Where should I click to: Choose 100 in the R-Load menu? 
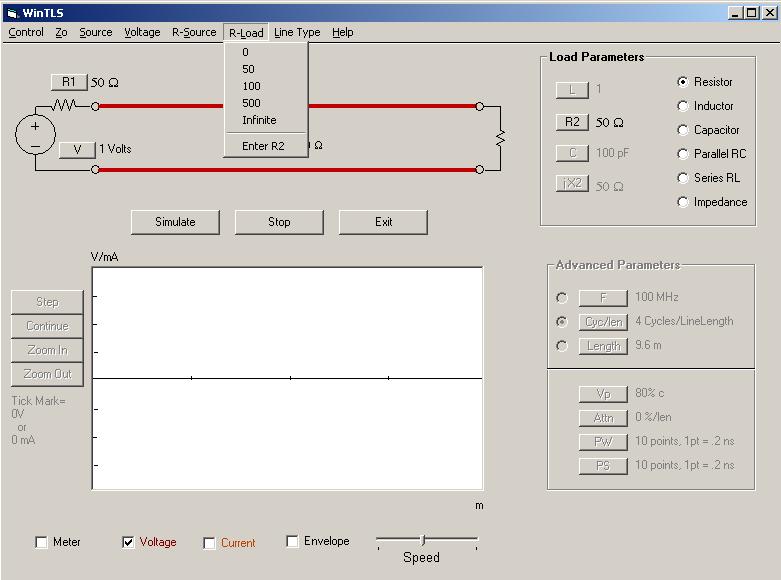point(266,86)
